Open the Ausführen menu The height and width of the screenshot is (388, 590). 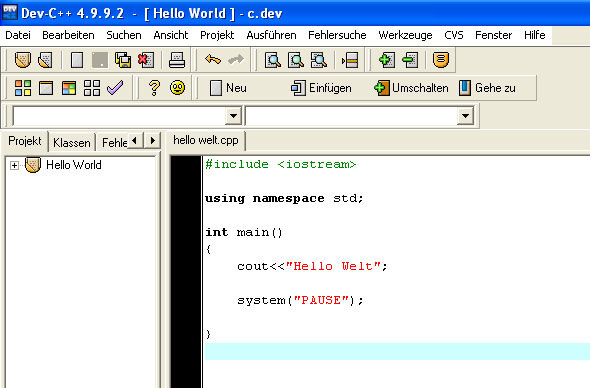pyautogui.click(x=271, y=35)
